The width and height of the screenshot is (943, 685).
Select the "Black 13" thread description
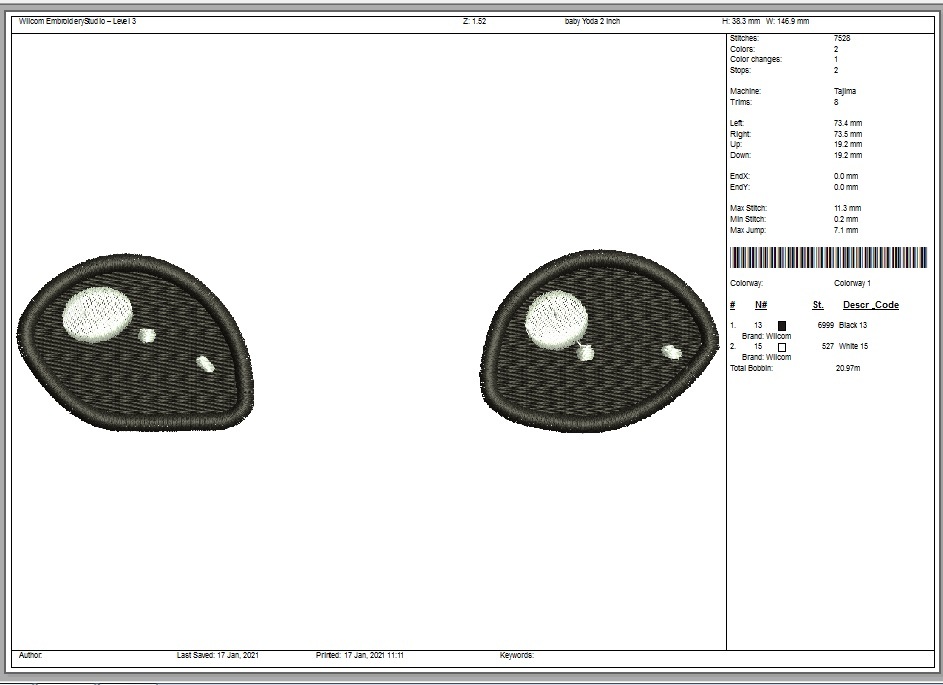(853, 325)
